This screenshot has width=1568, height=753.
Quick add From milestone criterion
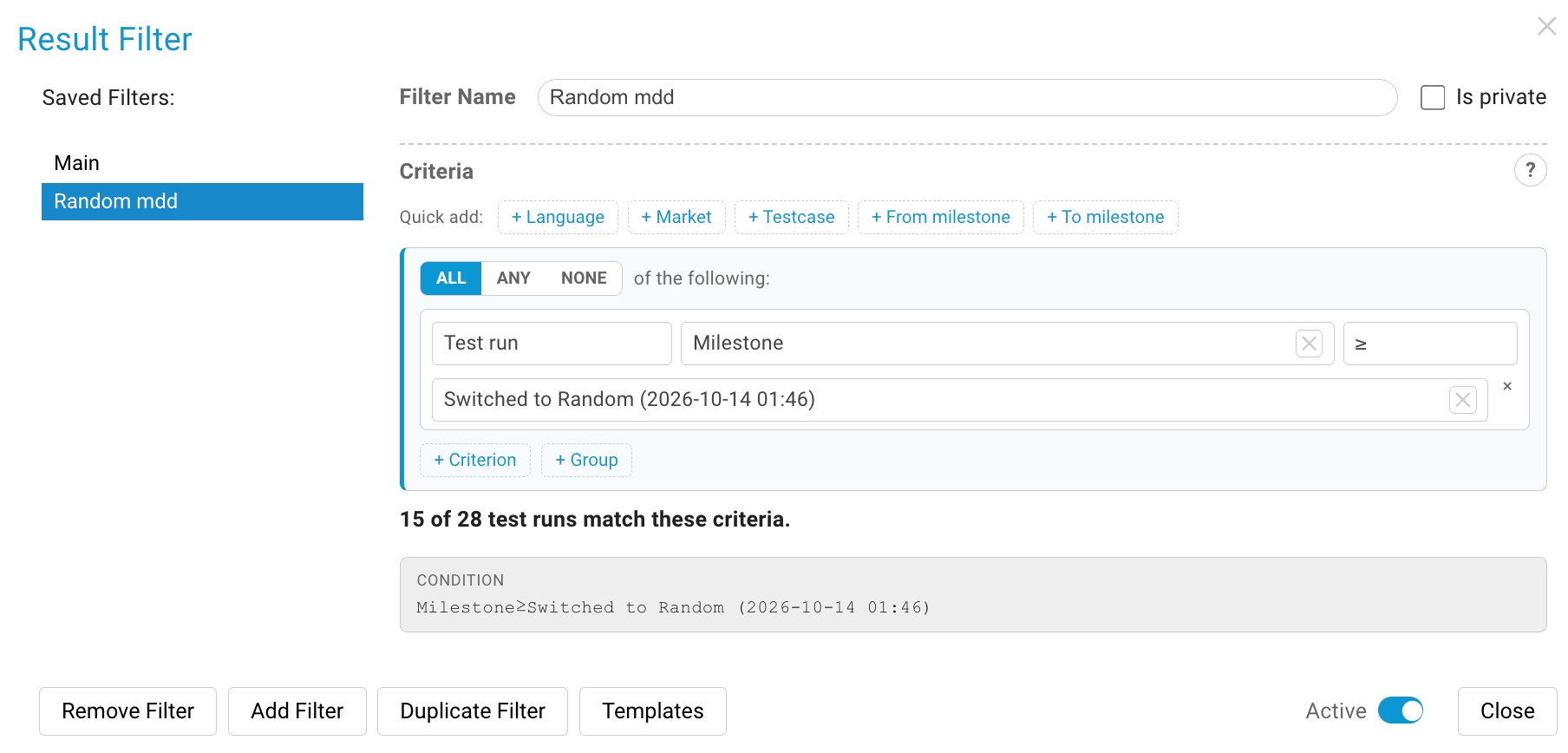point(941,217)
